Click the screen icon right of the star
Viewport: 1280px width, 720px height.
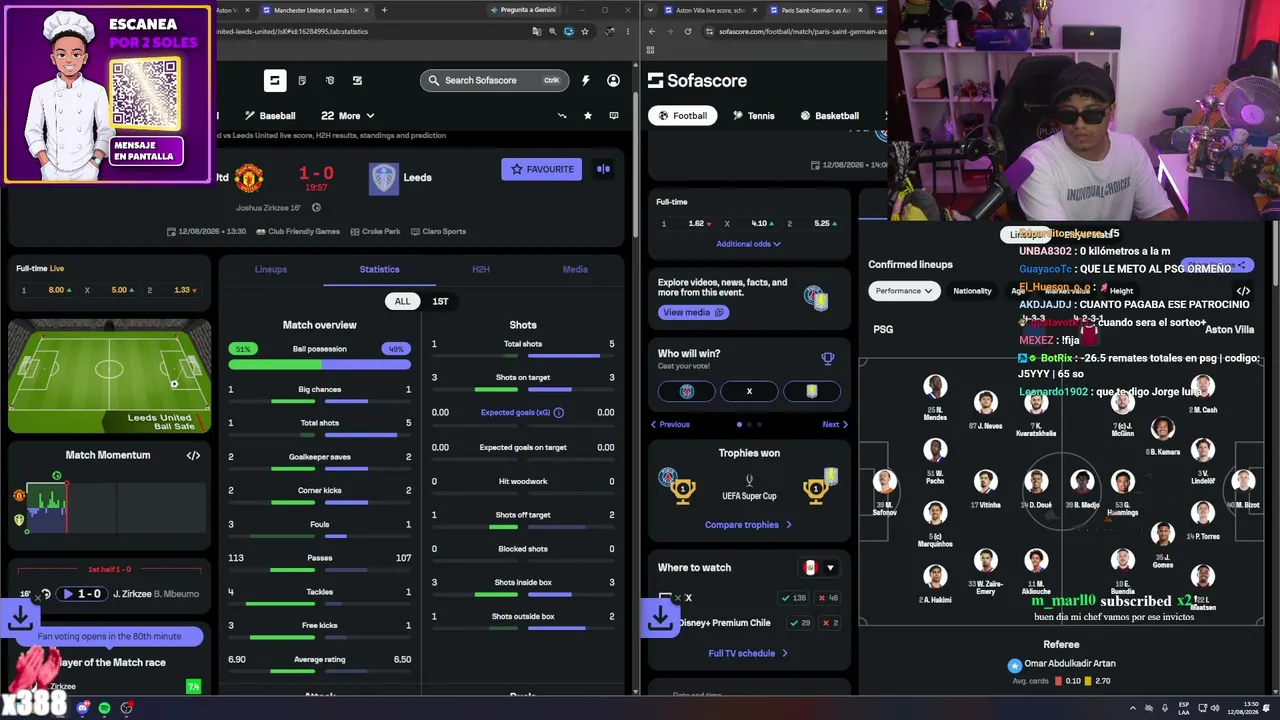(613, 116)
